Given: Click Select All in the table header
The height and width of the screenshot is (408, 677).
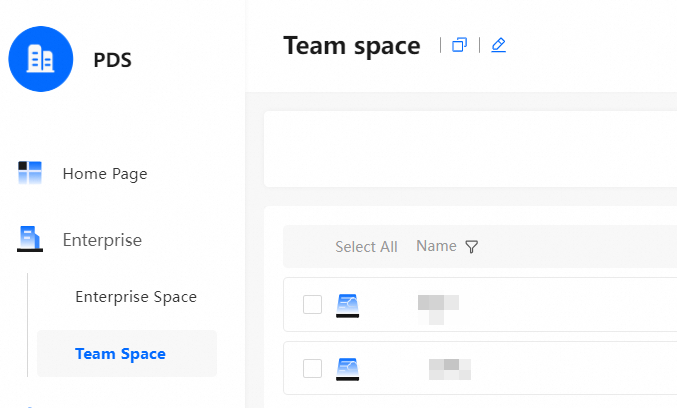Looking at the screenshot, I should [366, 247].
